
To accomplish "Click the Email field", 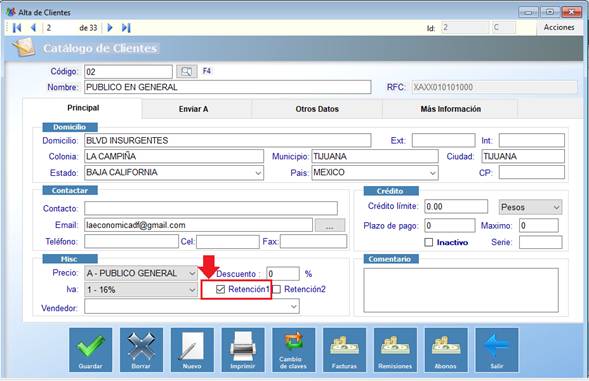I will coord(198,225).
